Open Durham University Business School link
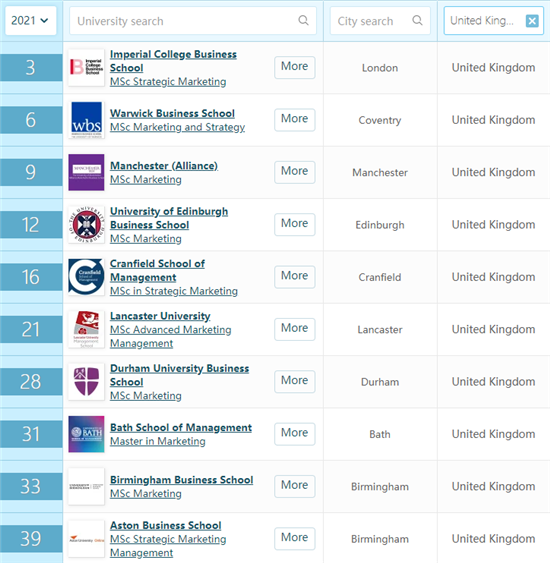 point(180,375)
